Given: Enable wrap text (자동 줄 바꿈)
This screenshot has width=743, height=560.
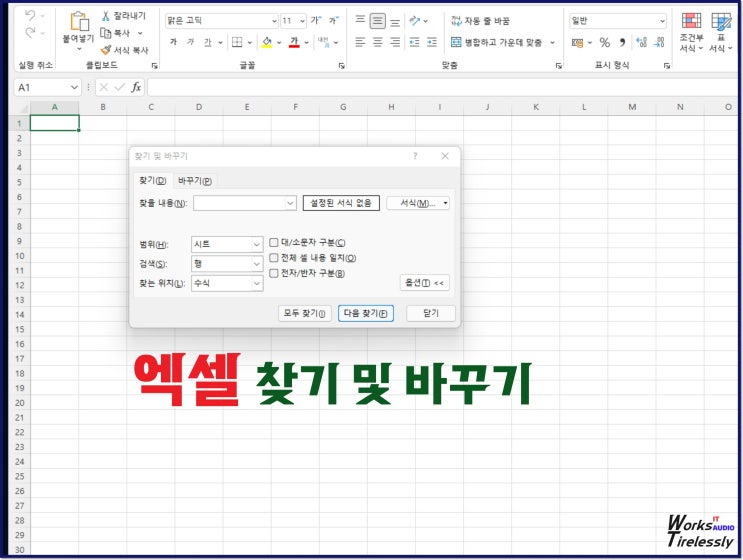Looking at the screenshot, I should (480, 21).
